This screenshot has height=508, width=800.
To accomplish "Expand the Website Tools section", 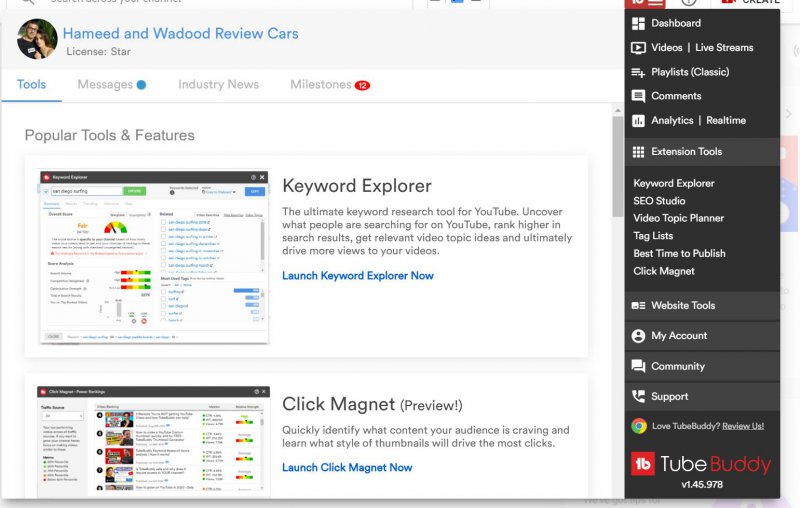I will (x=683, y=305).
